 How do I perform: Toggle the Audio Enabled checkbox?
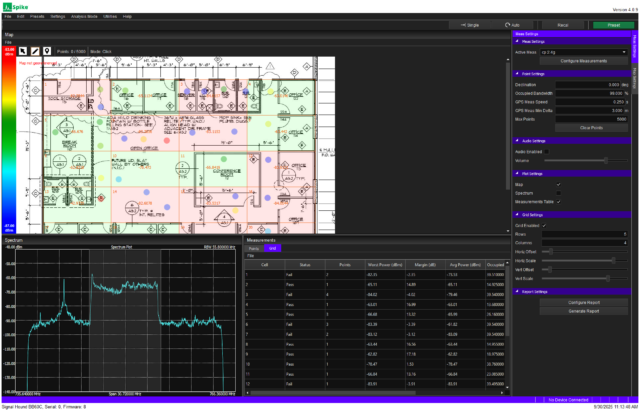(x=547, y=152)
